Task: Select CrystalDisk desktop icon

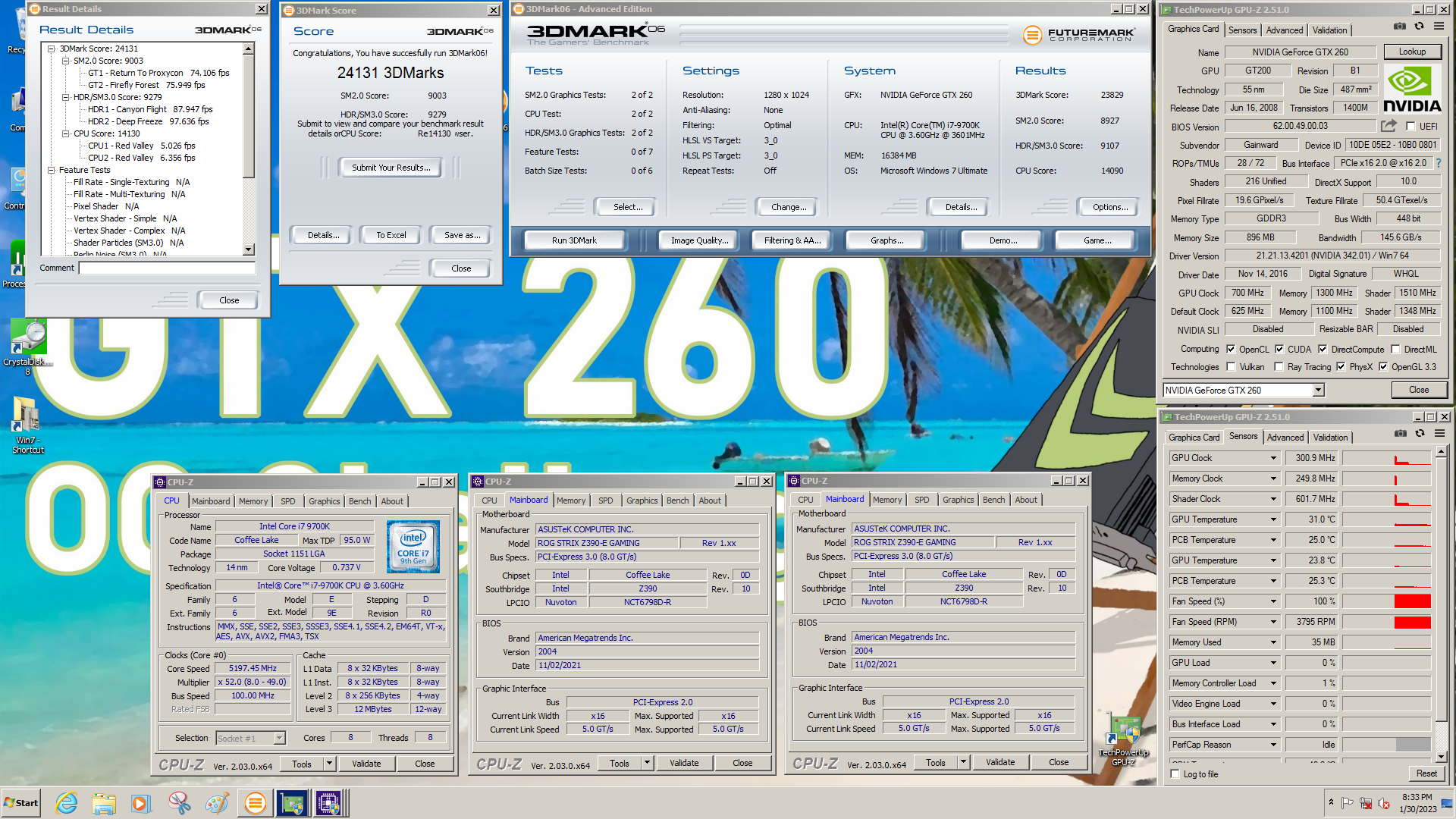Action: tap(28, 347)
